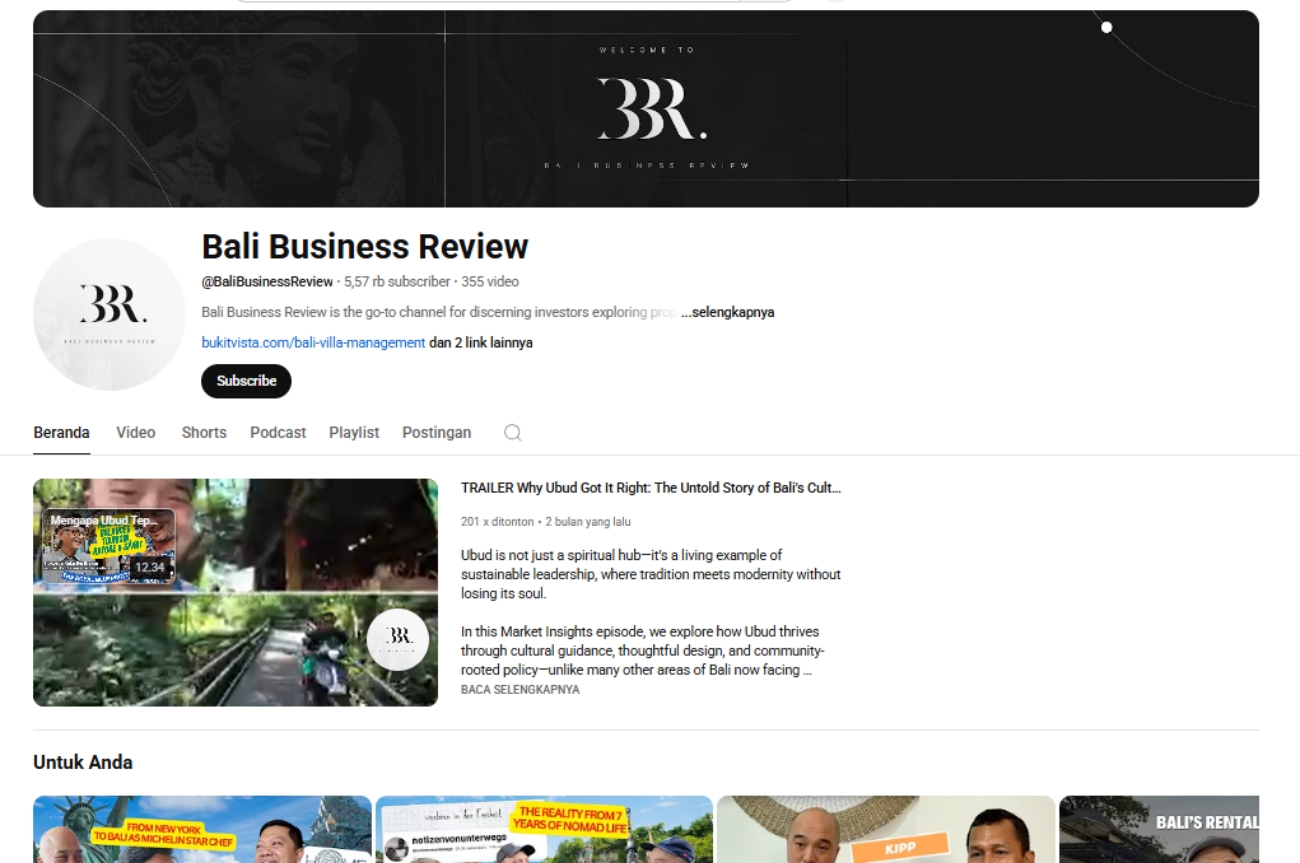Switch to the Shorts tab
This screenshot has width=1300, height=863.
pyautogui.click(x=204, y=432)
